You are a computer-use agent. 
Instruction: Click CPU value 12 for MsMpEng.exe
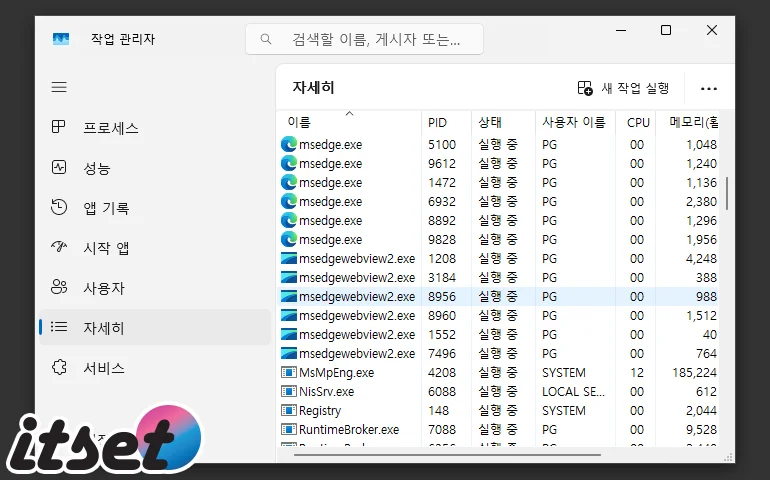tap(637, 373)
